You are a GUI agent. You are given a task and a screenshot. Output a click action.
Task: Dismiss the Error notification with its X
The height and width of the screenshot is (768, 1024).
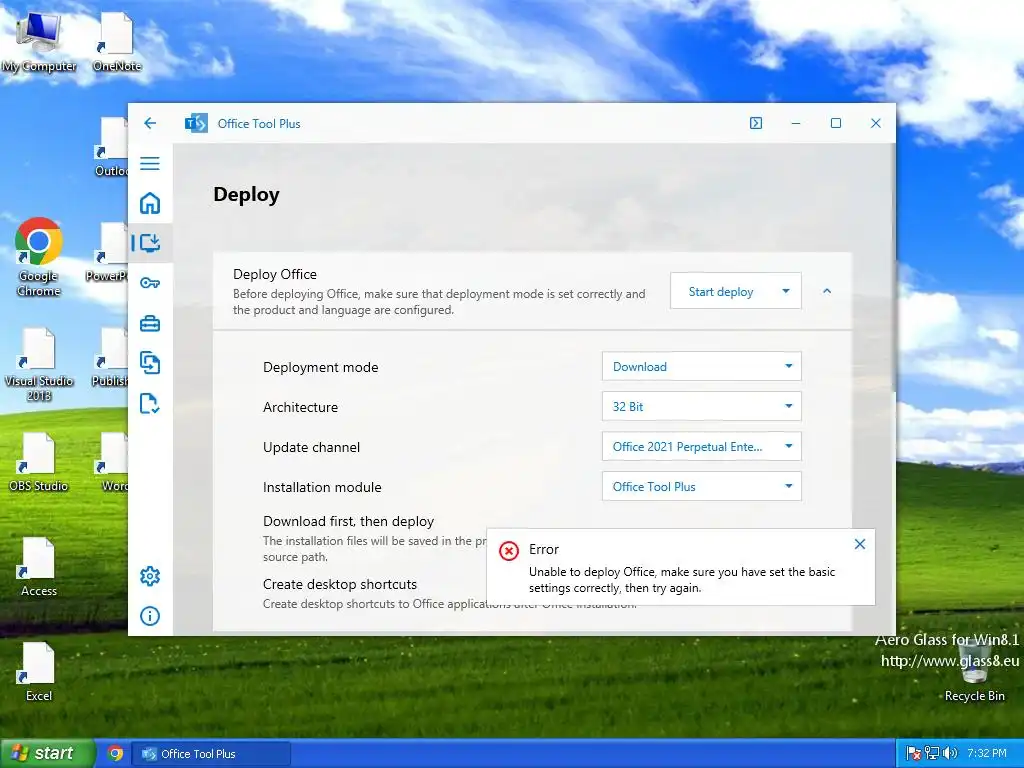(x=859, y=544)
